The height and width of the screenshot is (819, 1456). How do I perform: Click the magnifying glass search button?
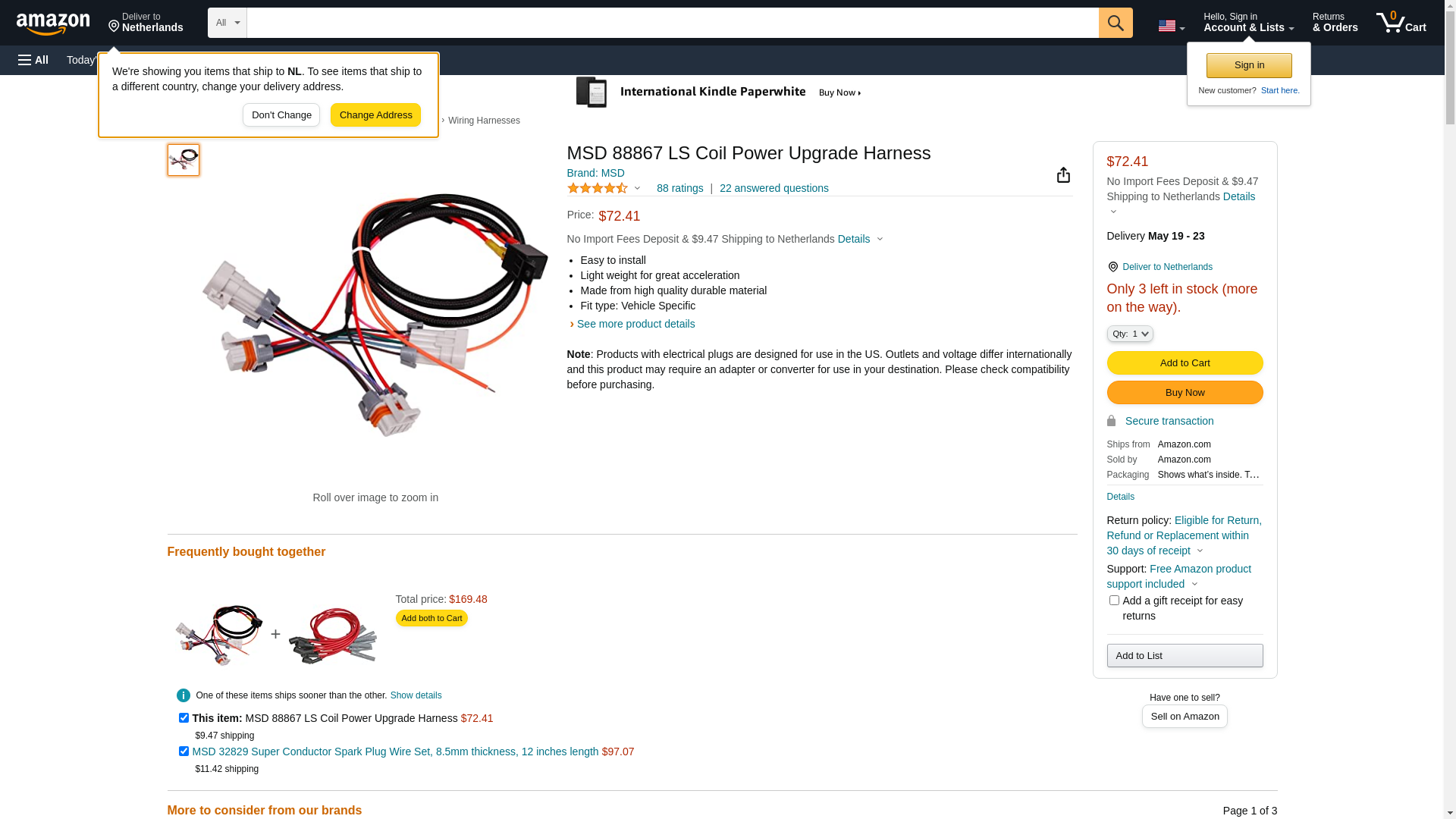[1115, 23]
